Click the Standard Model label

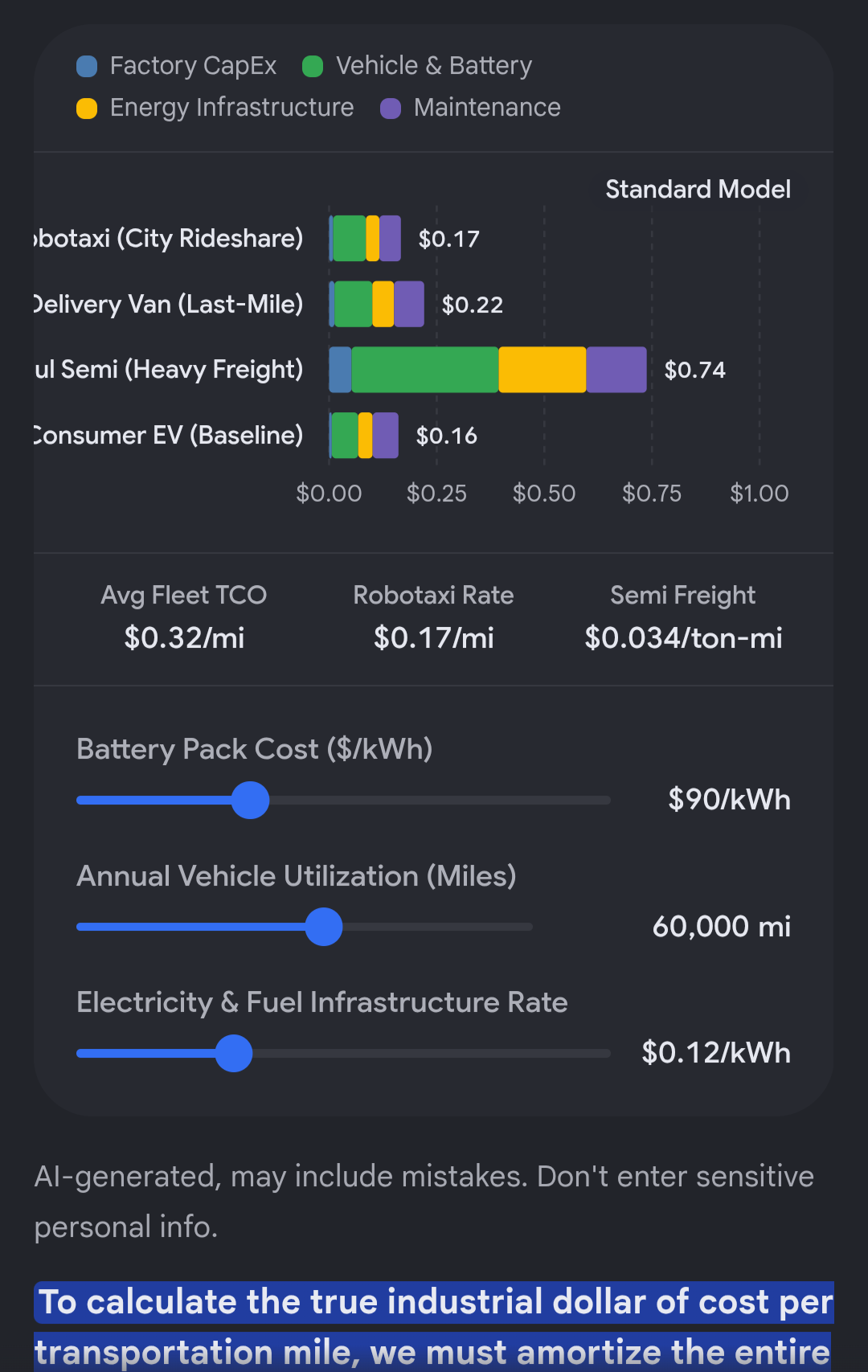(698, 189)
